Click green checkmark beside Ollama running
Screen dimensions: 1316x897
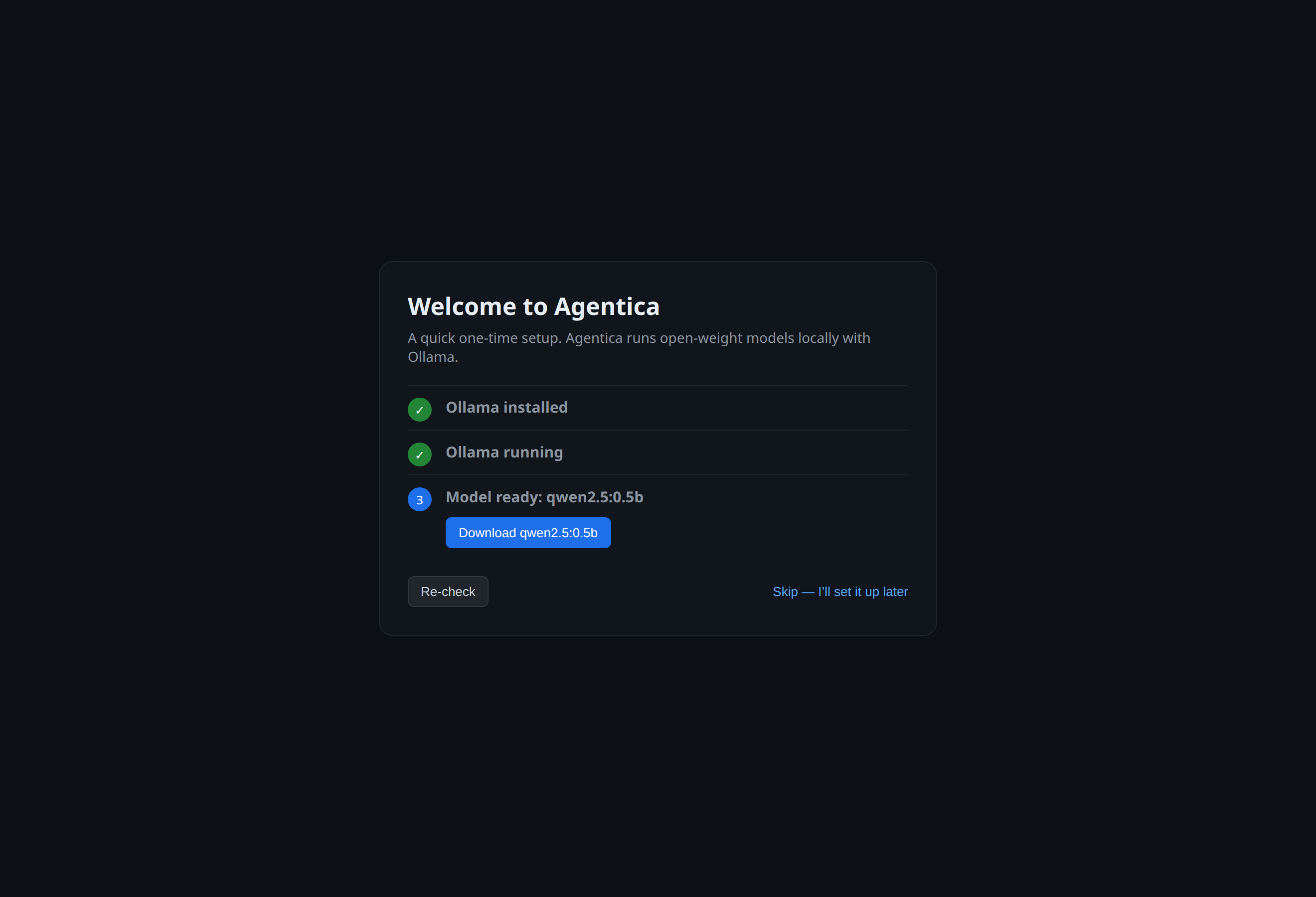pos(420,454)
